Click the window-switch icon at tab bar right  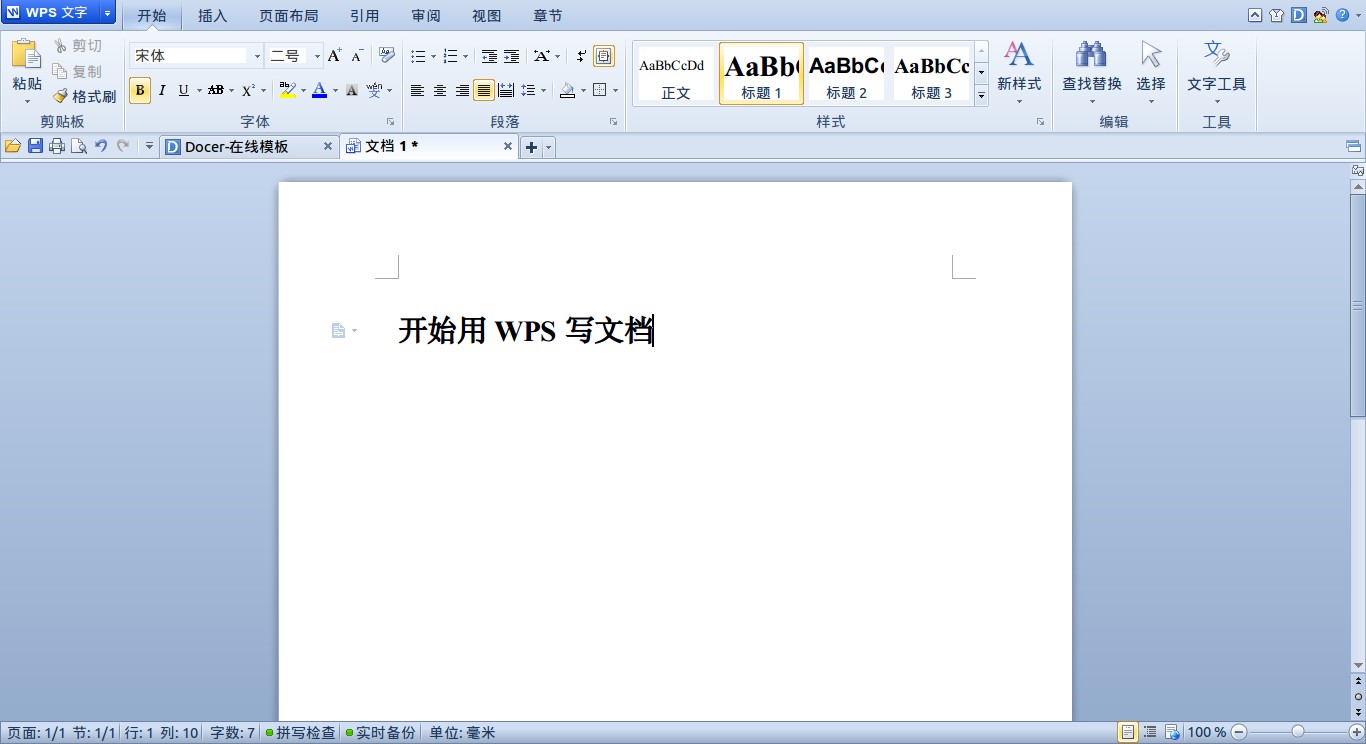pyautogui.click(x=1353, y=146)
